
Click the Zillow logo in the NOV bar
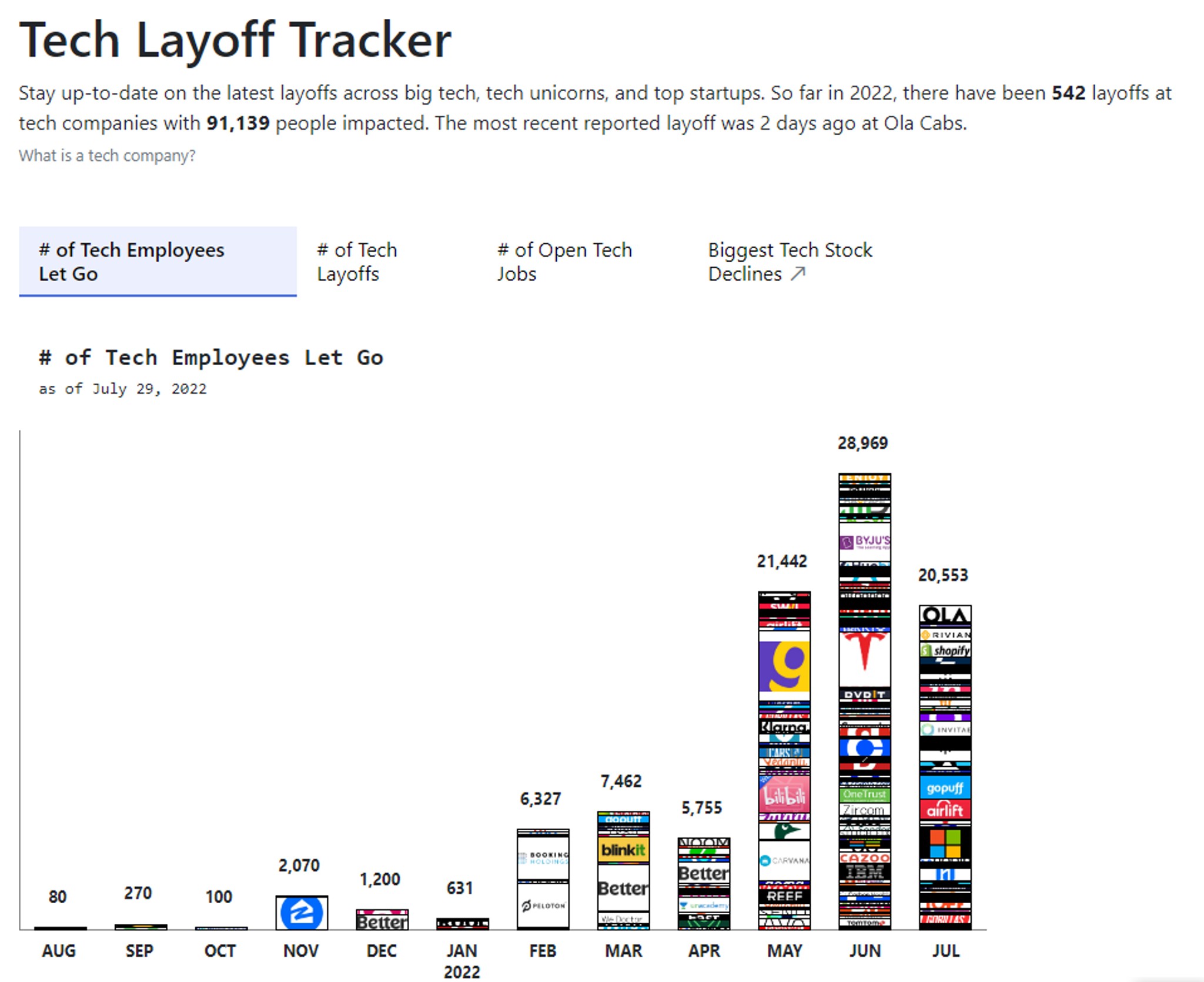click(x=302, y=913)
